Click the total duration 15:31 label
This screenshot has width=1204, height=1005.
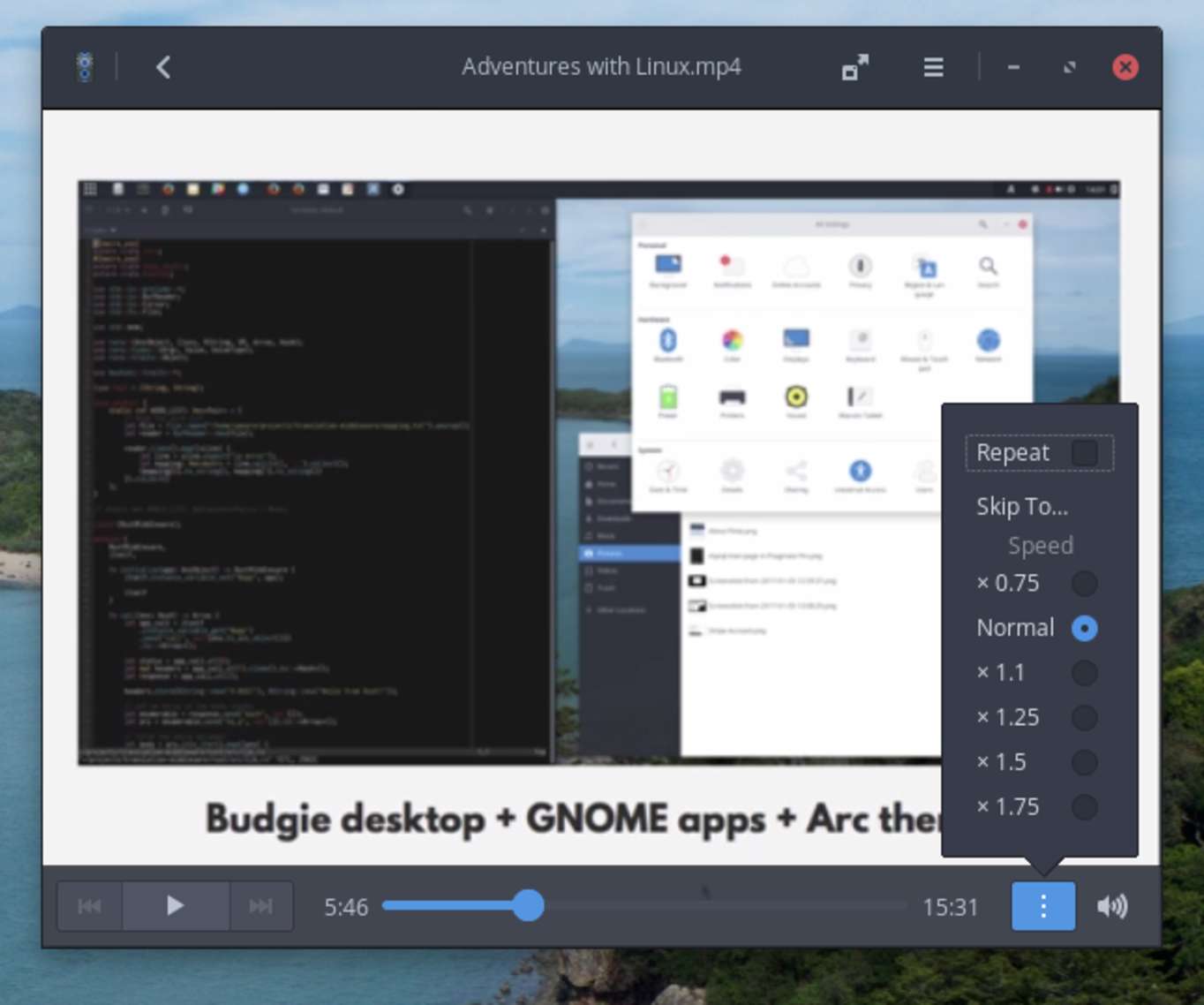(x=951, y=907)
